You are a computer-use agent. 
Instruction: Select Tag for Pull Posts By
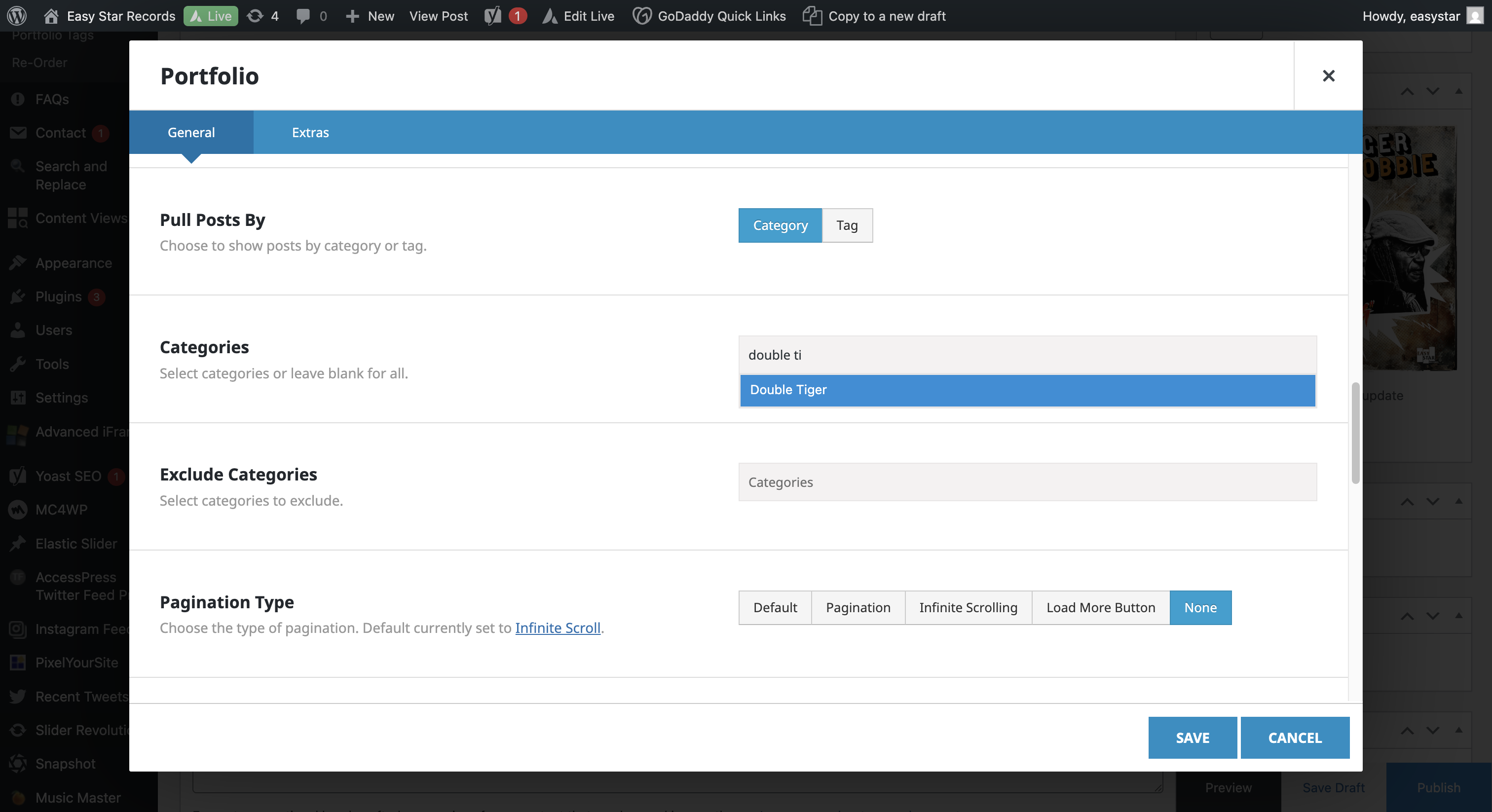click(x=846, y=225)
